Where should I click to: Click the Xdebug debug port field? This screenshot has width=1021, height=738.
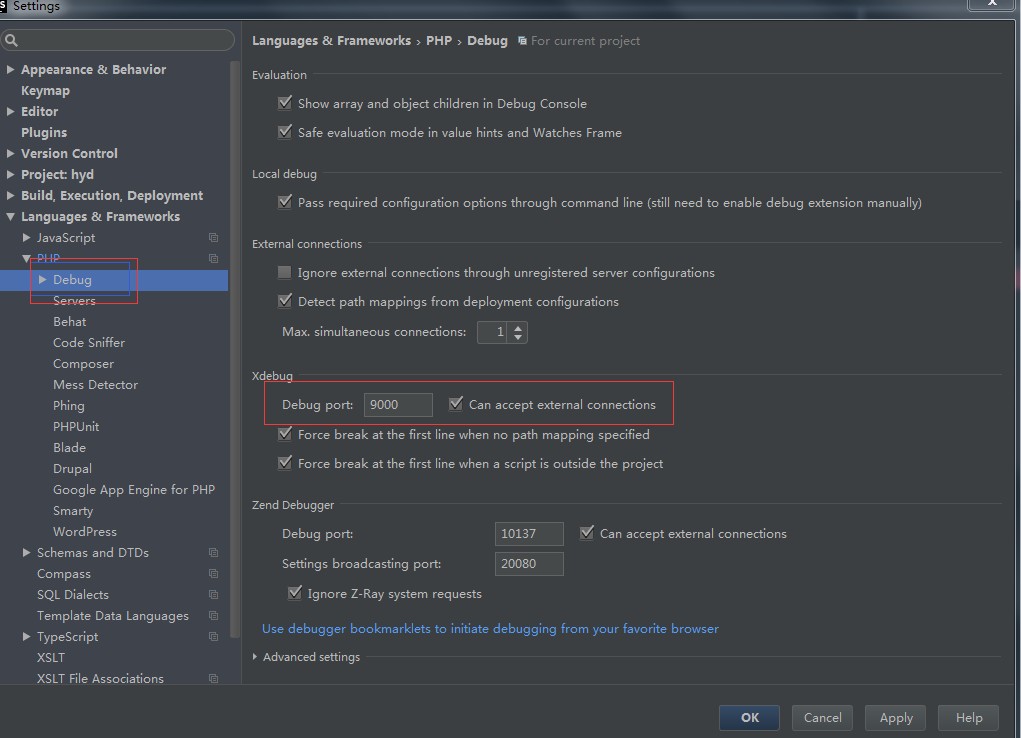pyautogui.click(x=397, y=404)
